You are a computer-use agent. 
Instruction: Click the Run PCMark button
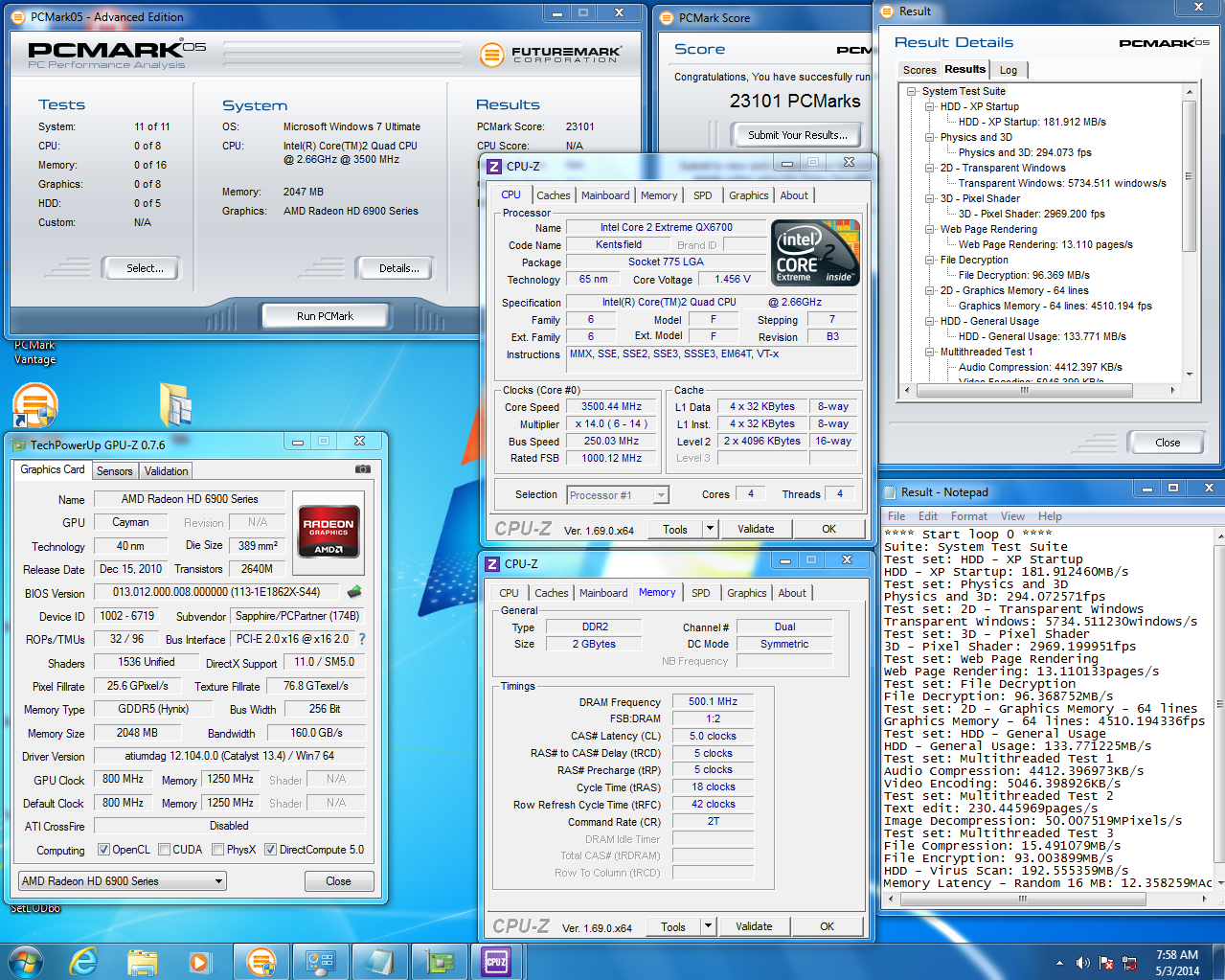pyautogui.click(x=325, y=316)
